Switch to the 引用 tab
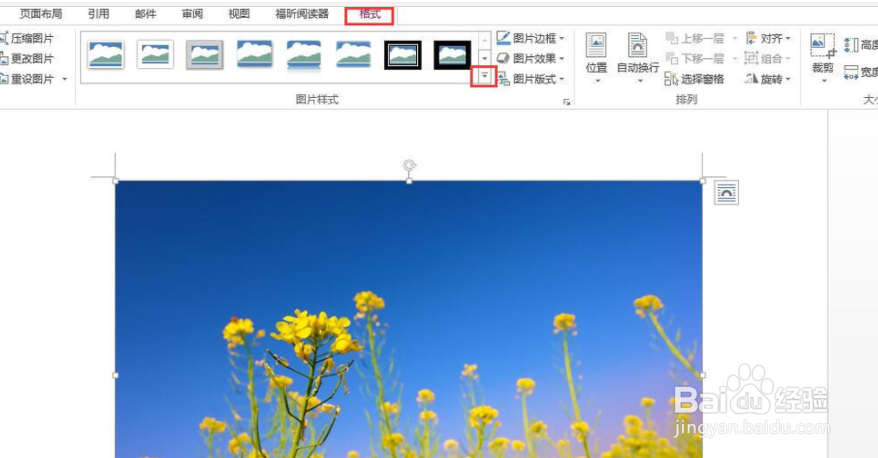This screenshot has width=878, height=458. 99,14
